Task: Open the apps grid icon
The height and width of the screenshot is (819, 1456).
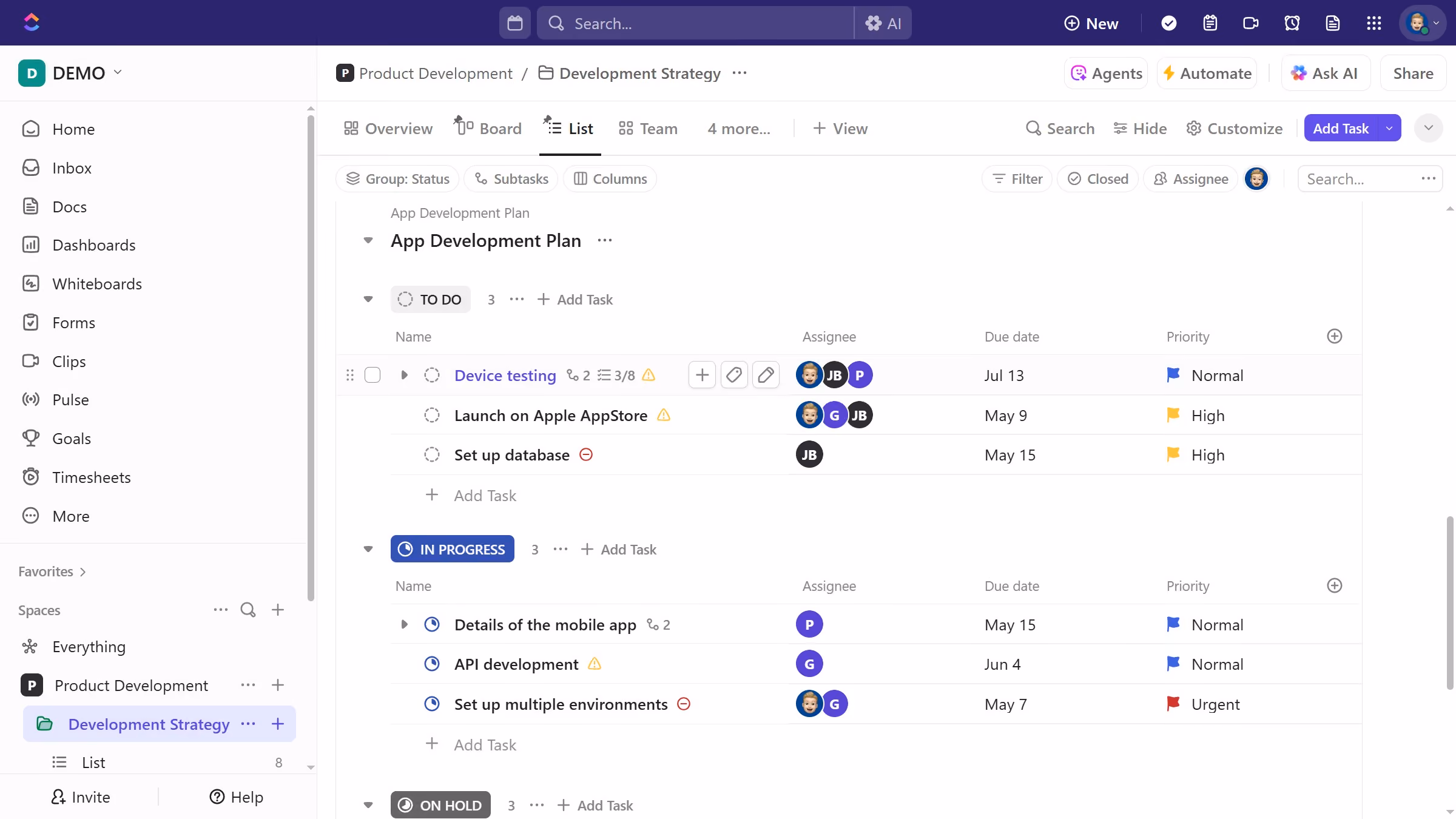Action: click(x=1373, y=23)
